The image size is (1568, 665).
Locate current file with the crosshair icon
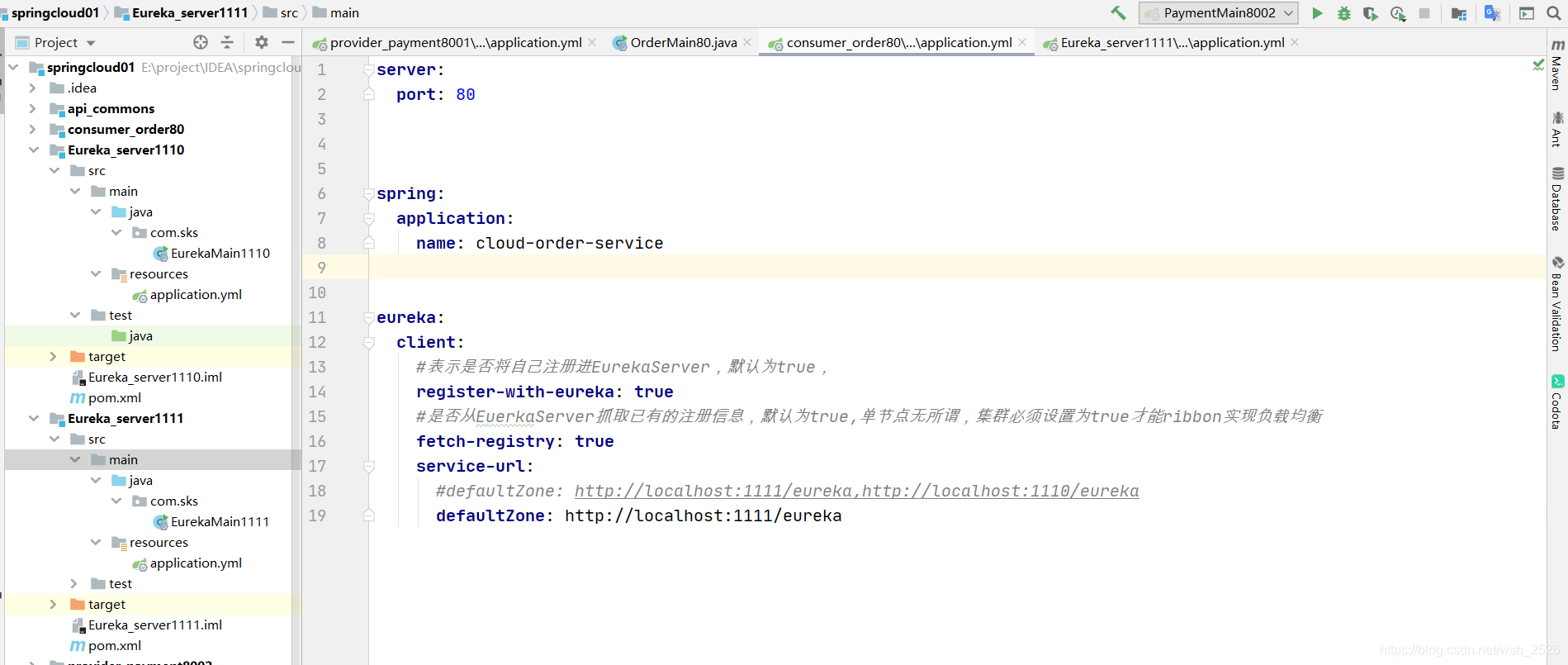pyautogui.click(x=201, y=42)
